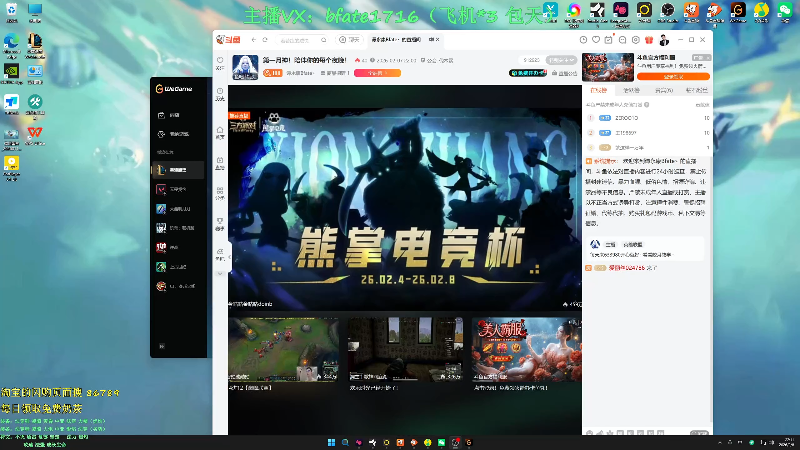The image size is (800, 450).
Task: Open the OBS Studio desktop shortcut
Action: [x=667, y=12]
